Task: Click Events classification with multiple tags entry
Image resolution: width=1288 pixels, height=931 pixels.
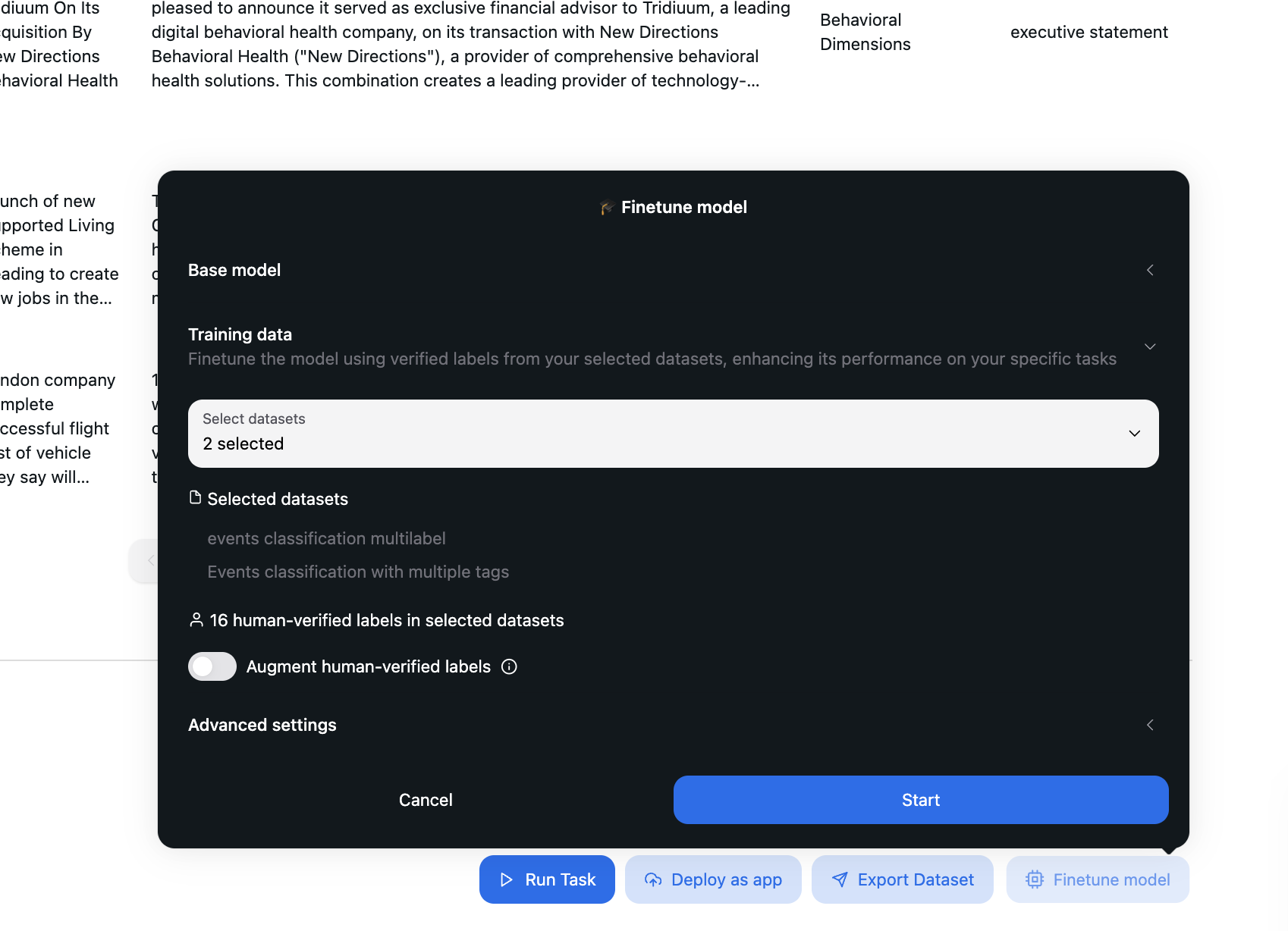Action: point(358,572)
